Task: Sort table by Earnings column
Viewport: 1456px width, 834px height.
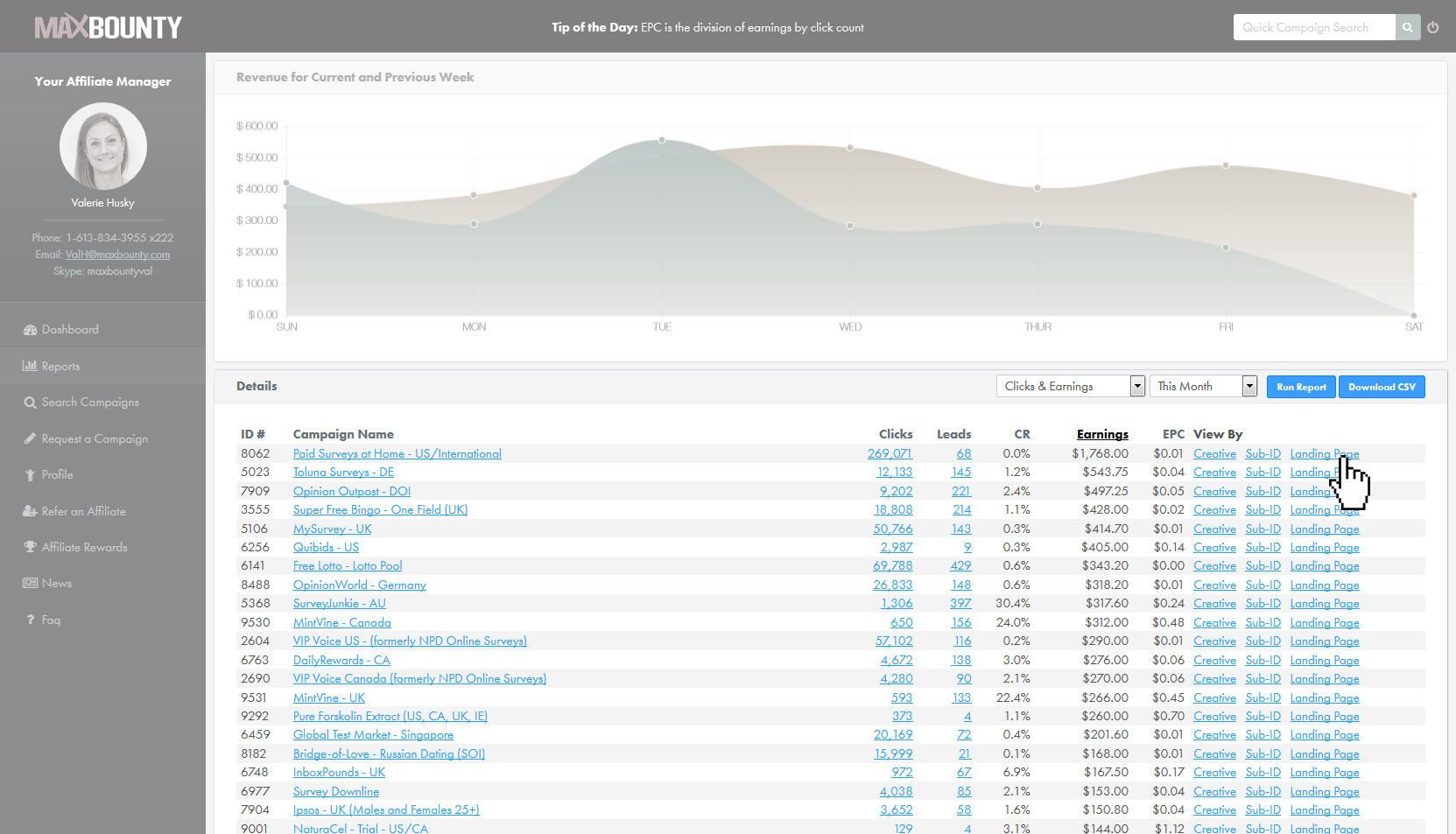Action: pos(1102,434)
